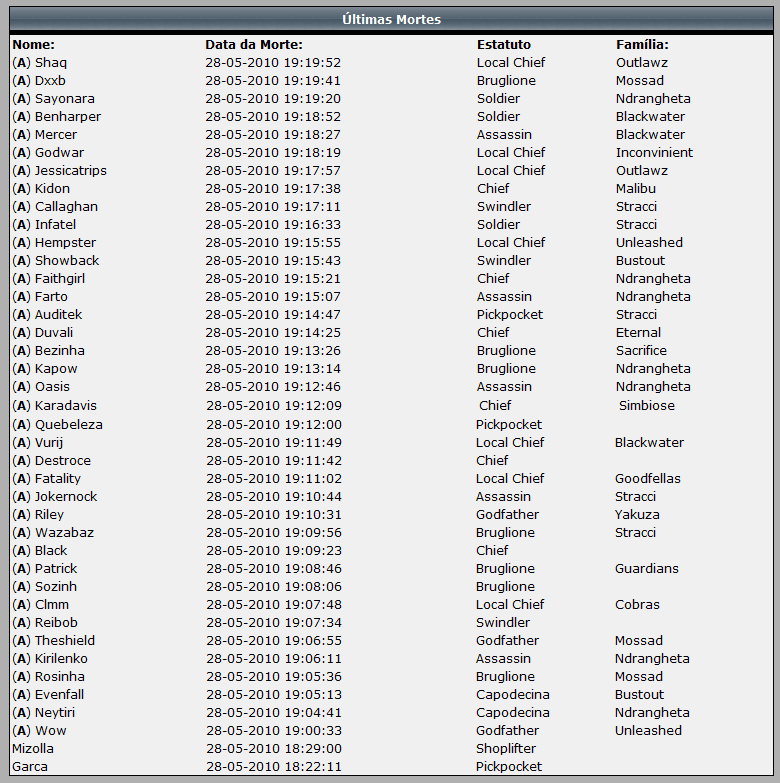Select the Inconvinient family link

654,153
